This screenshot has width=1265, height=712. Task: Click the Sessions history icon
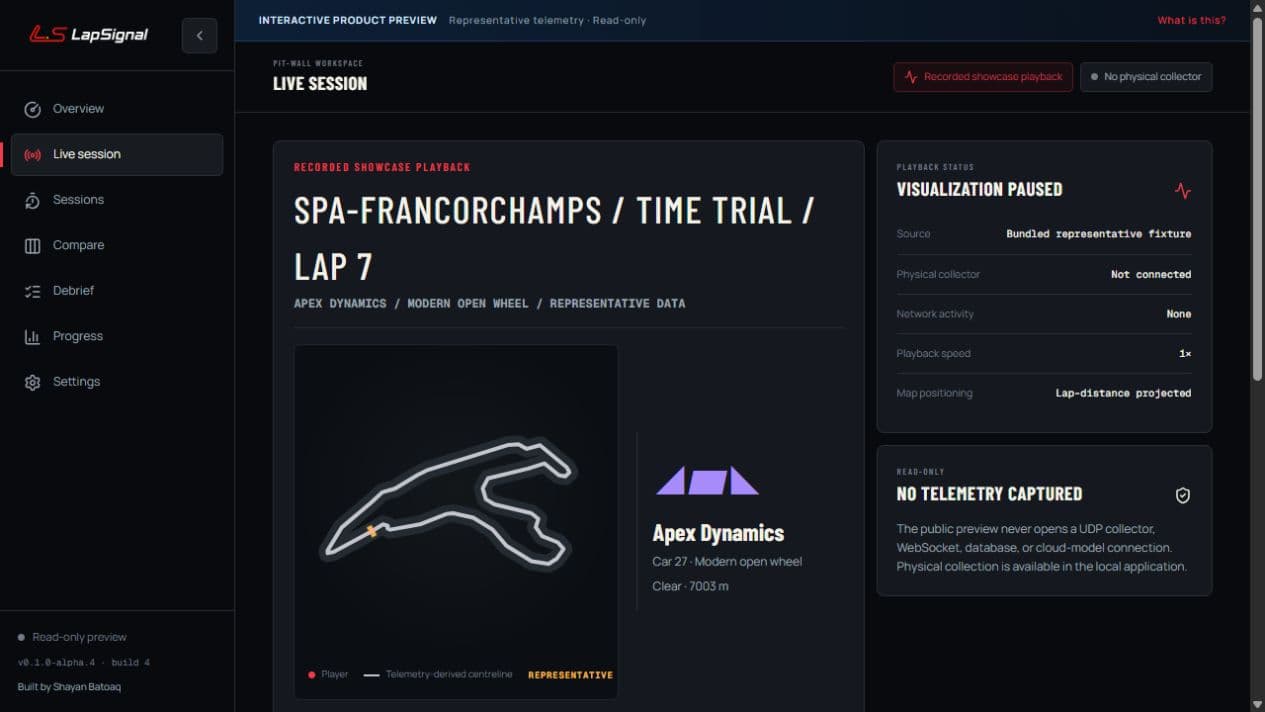[32, 200]
